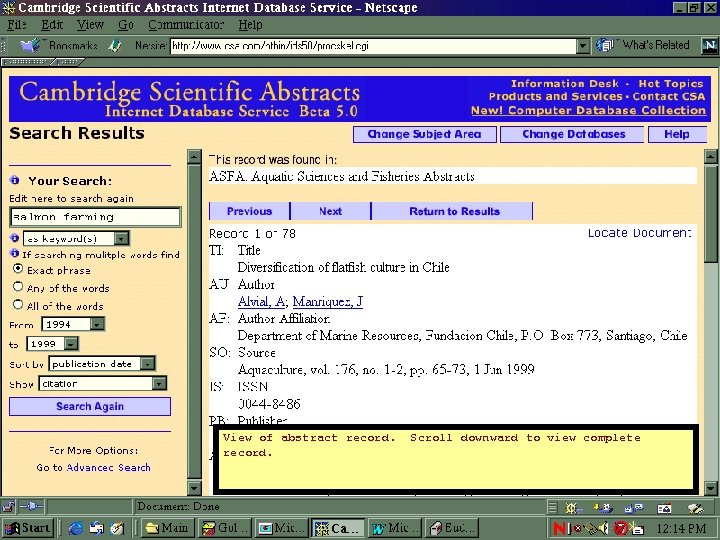This screenshot has height=540, width=720.
Task: Expand the URL history dropdown arrow
Action: [583, 45]
